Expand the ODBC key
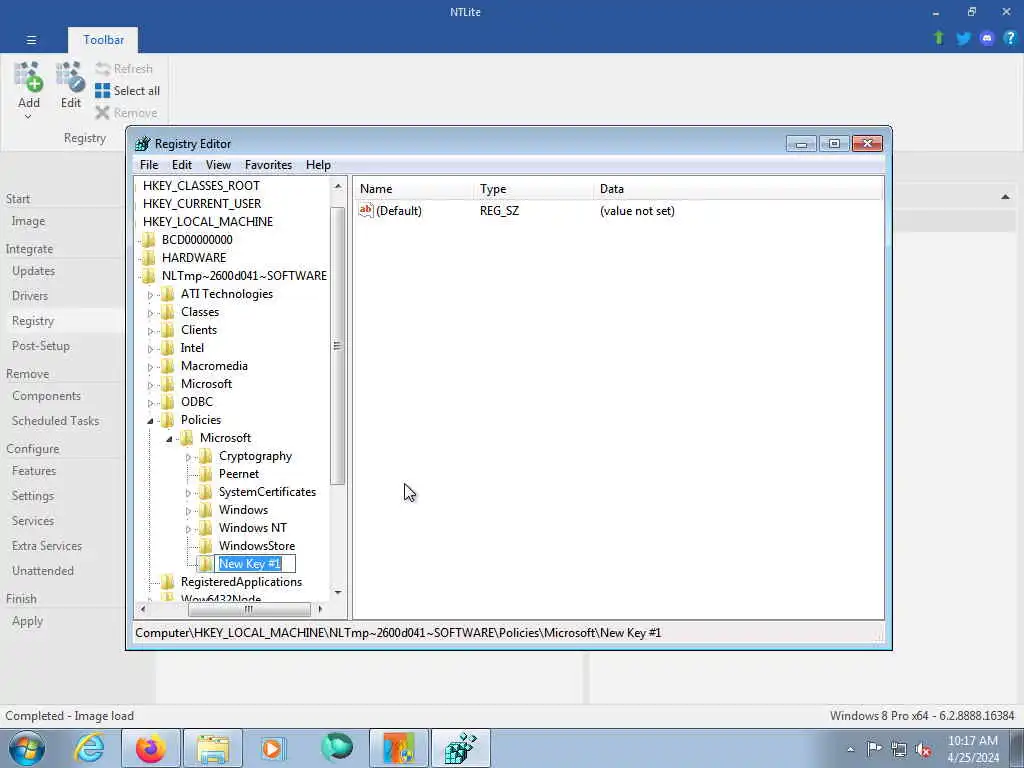This screenshot has height=768, width=1024. [150, 403]
